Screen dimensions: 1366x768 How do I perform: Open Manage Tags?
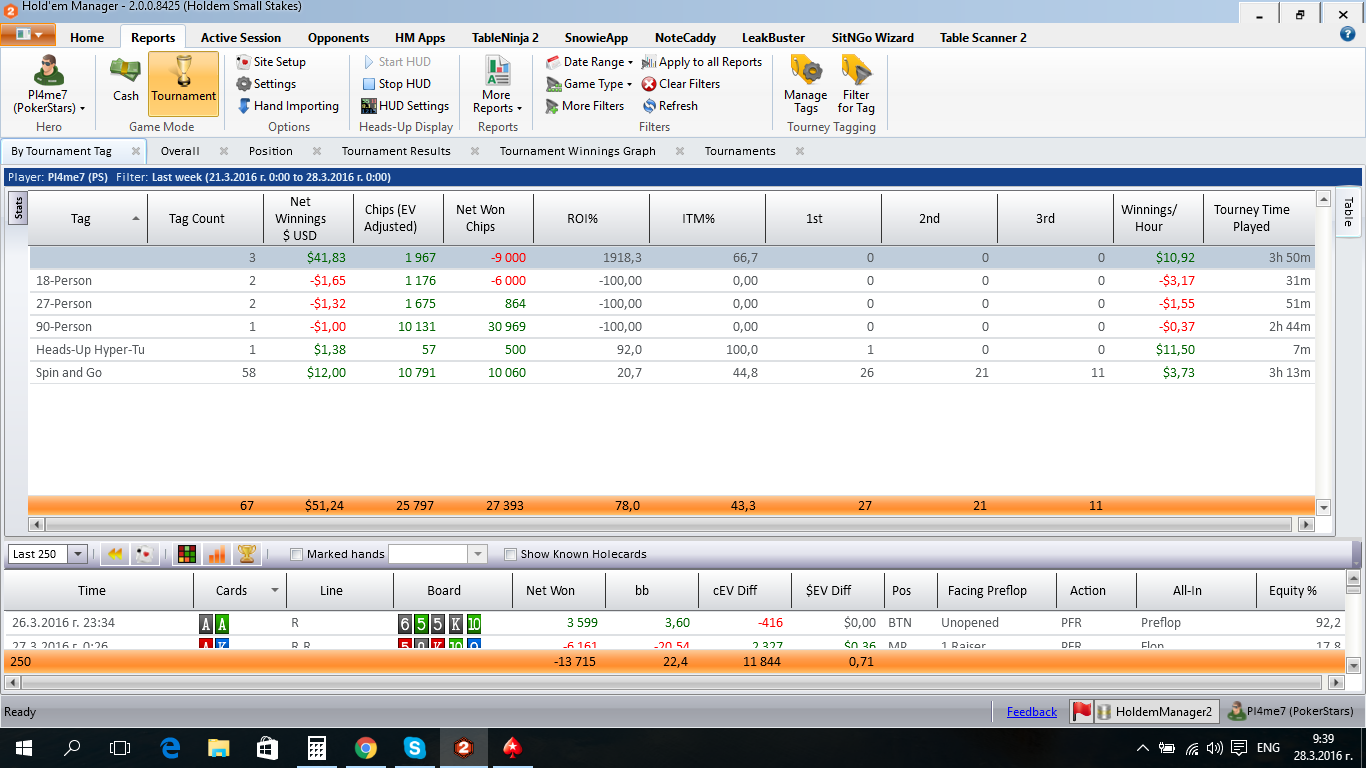point(805,85)
